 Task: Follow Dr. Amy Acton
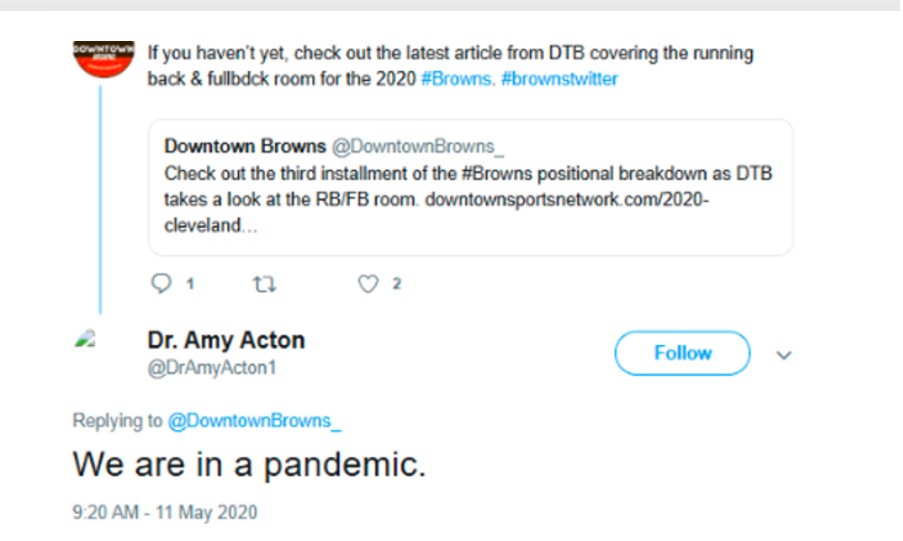[x=682, y=353]
